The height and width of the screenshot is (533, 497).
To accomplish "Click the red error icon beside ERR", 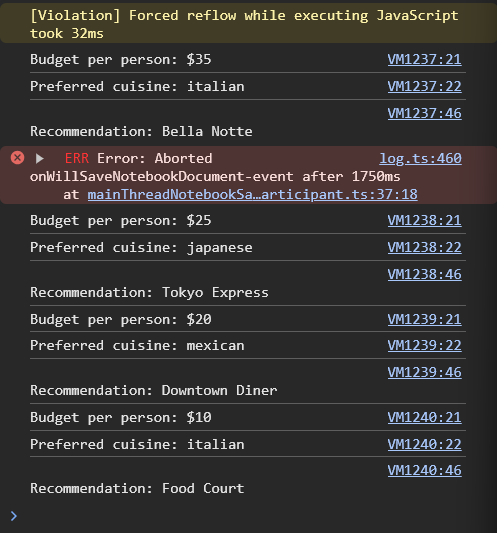I will click(x=17, y=158).
